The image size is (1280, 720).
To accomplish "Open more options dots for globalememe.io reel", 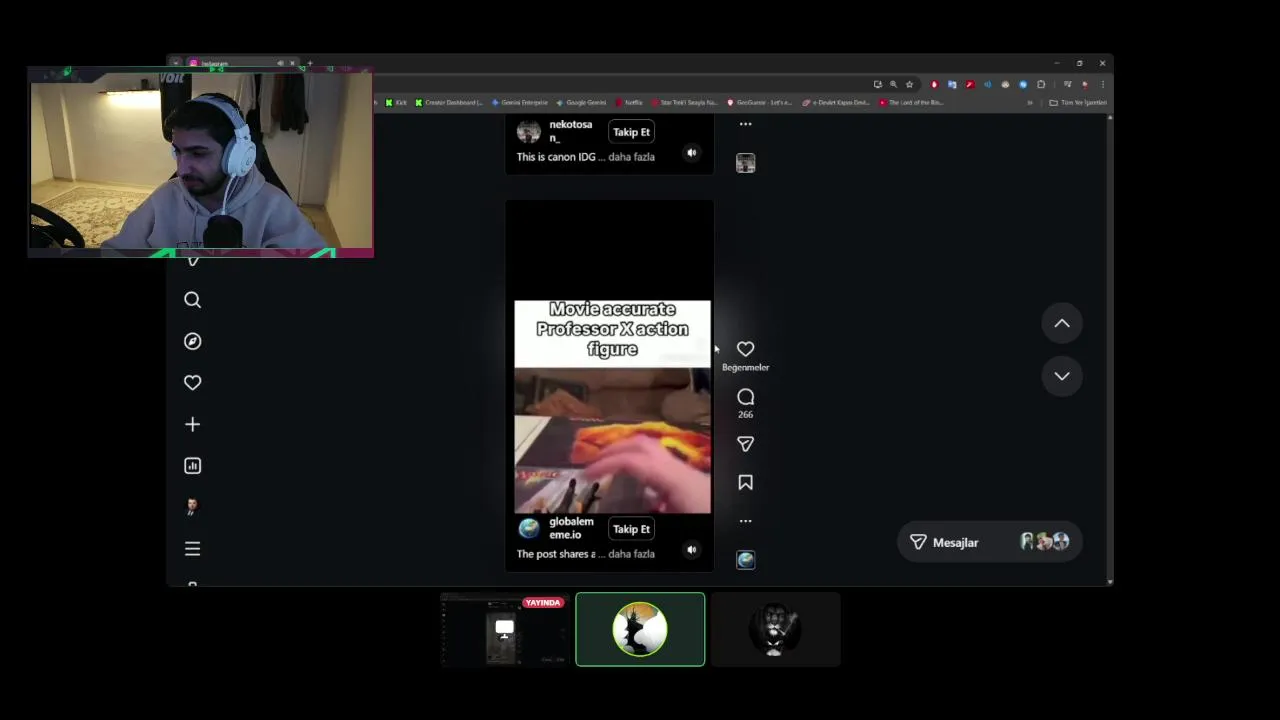I will point(745,521).
